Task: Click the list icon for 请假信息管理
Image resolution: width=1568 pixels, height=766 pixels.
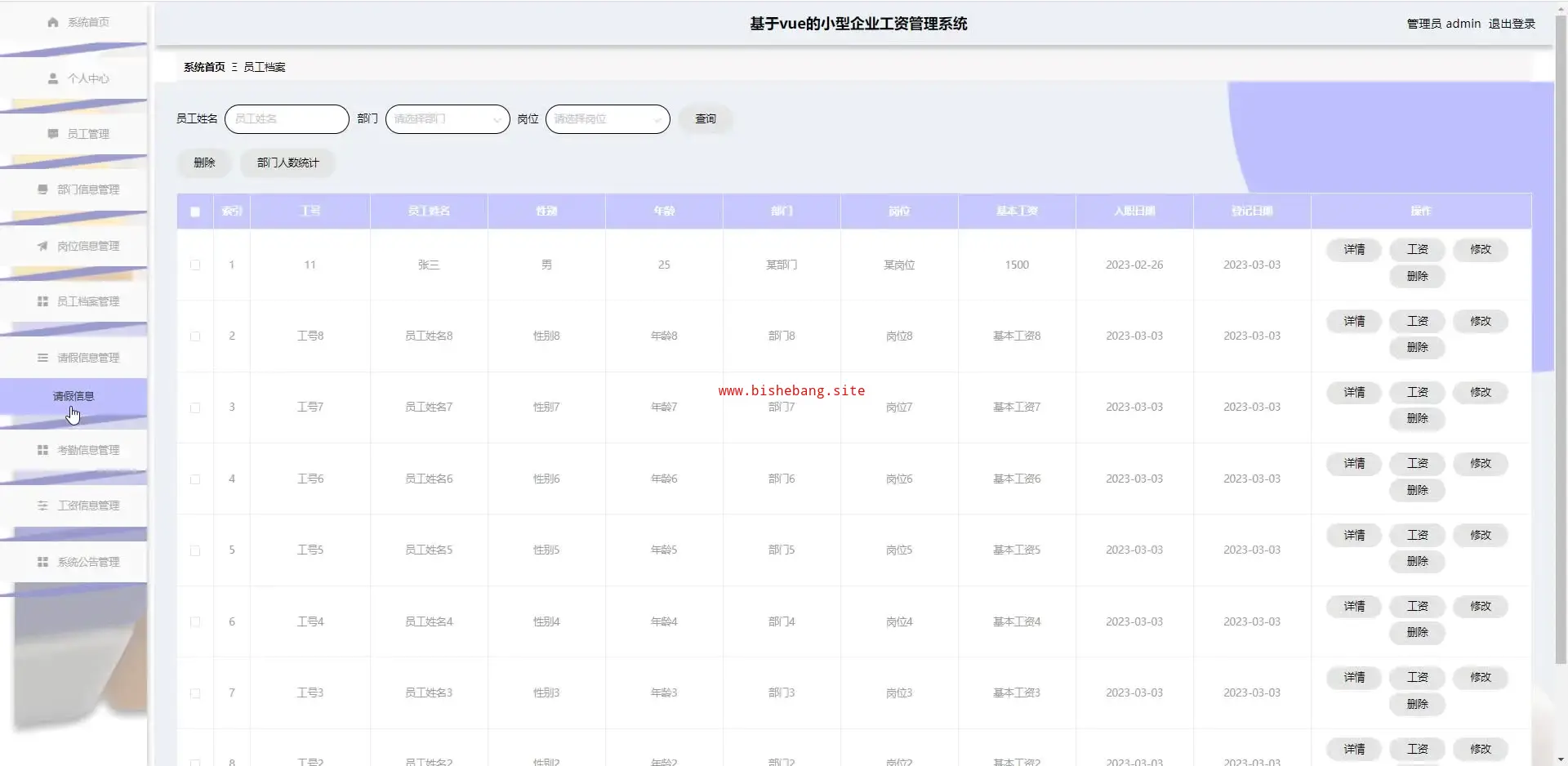Action: click(x=42, y=358)
